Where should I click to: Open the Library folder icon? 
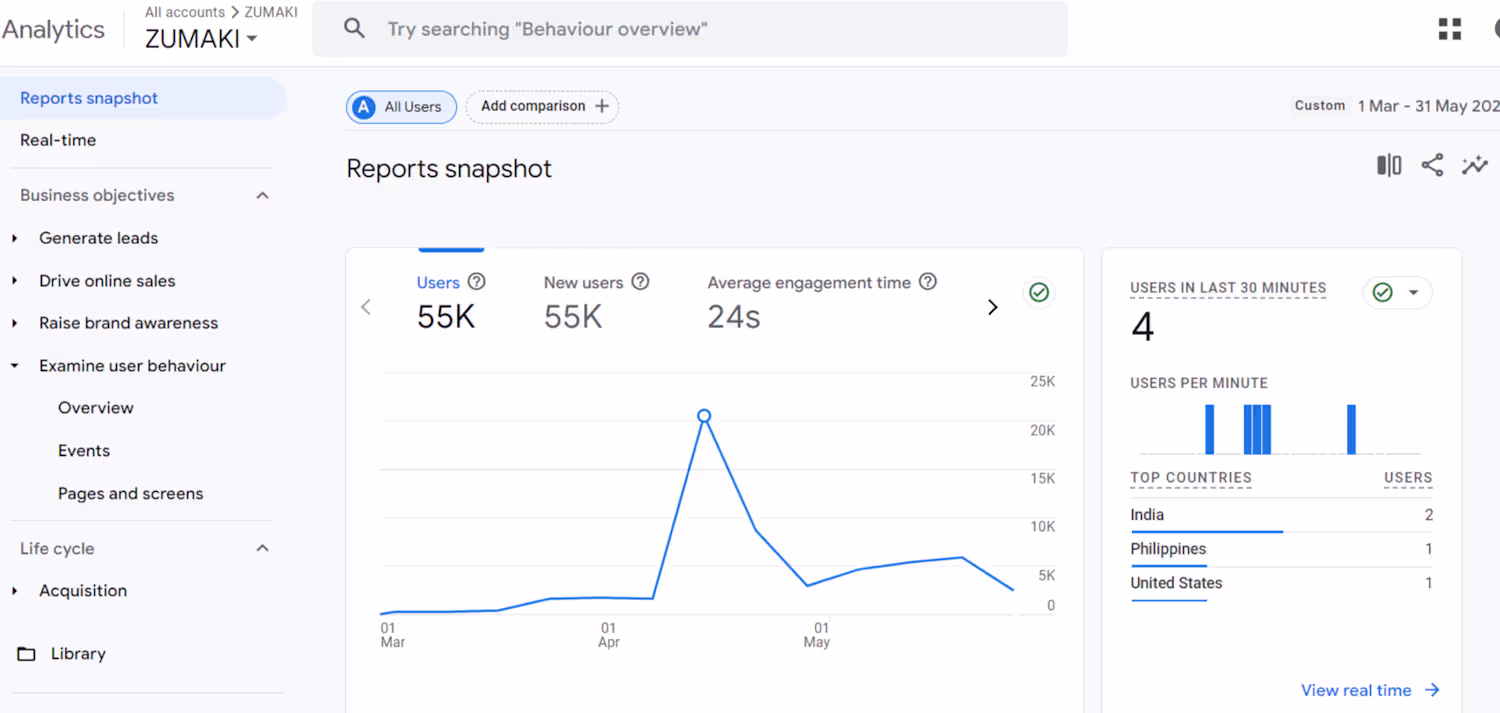coord(27,654)
